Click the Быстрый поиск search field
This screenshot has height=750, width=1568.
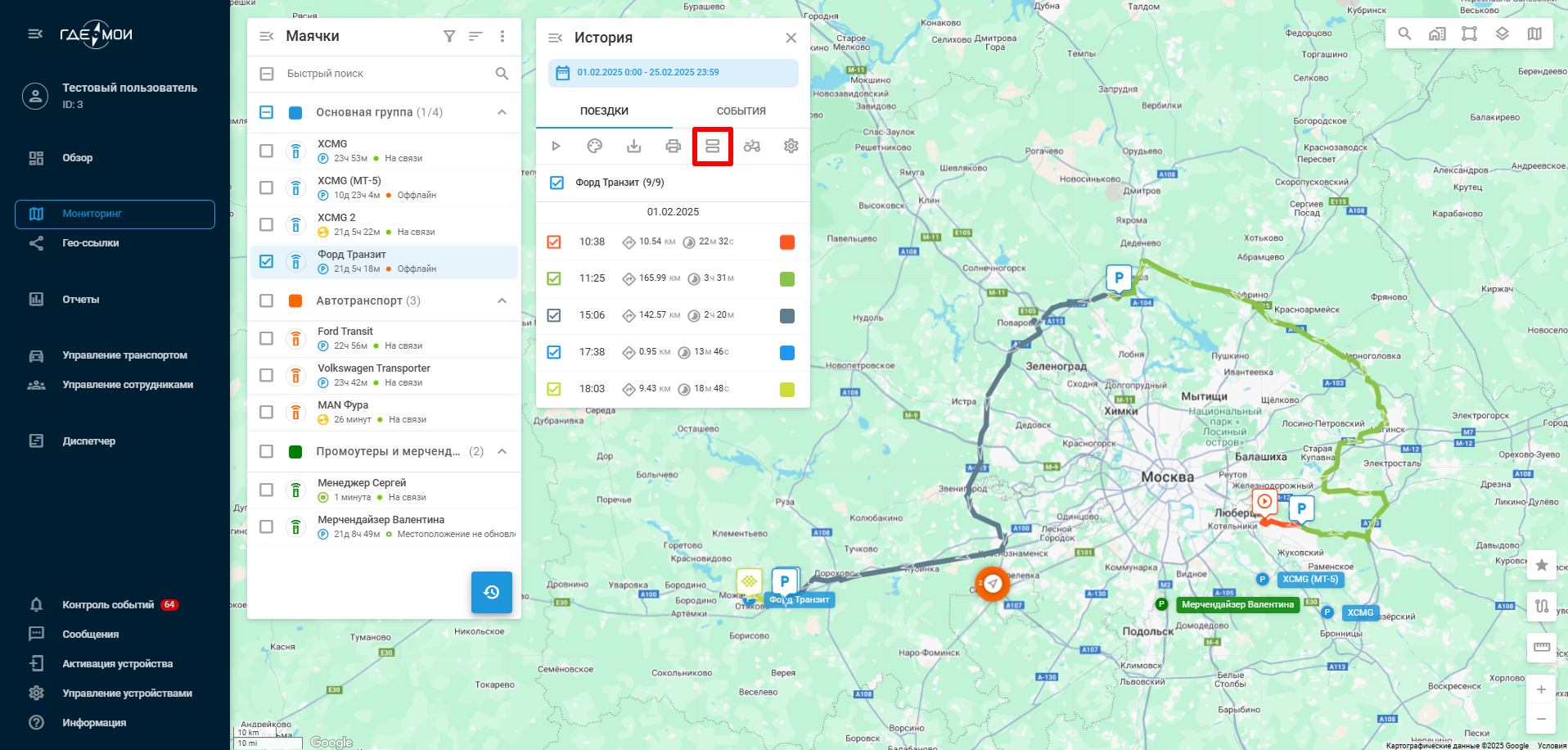385,74
